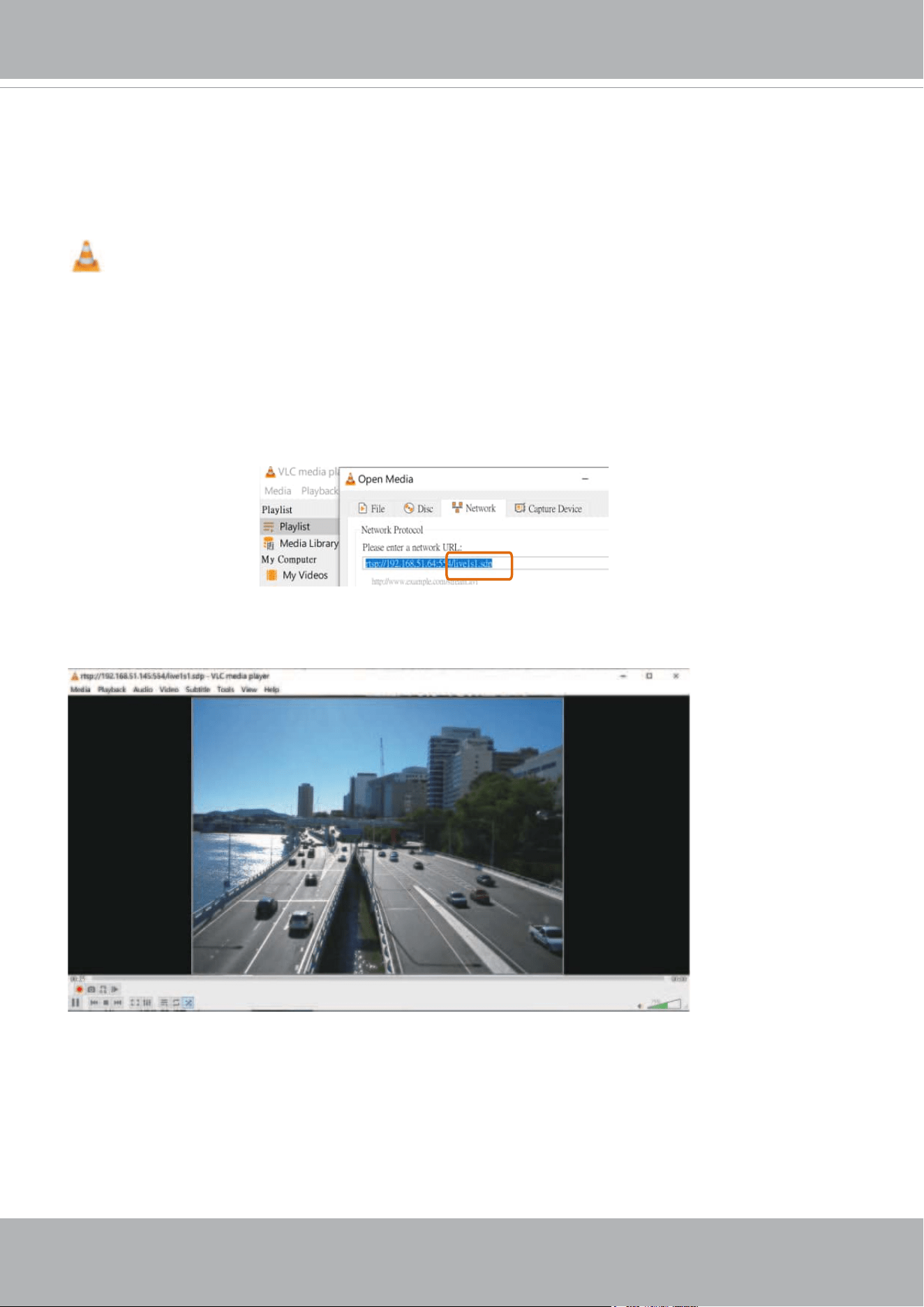This screenshot has height=1307, width=924.
Task: Stop playback with the stop button
Action: 106,1003
